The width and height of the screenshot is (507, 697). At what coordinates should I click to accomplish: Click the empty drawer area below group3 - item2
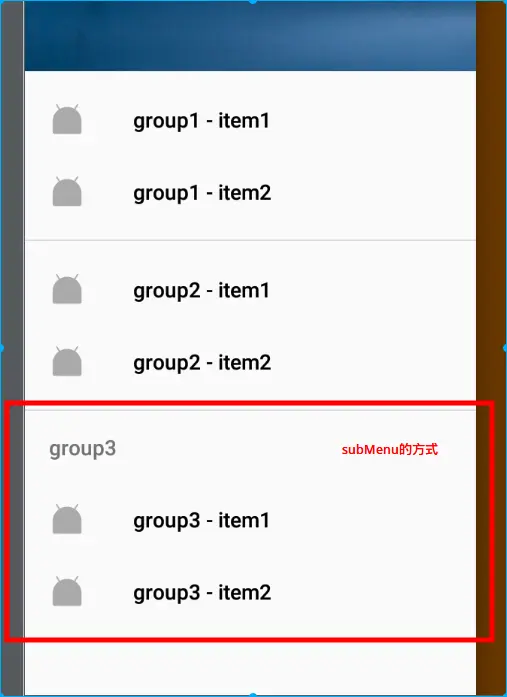point(250,669)
